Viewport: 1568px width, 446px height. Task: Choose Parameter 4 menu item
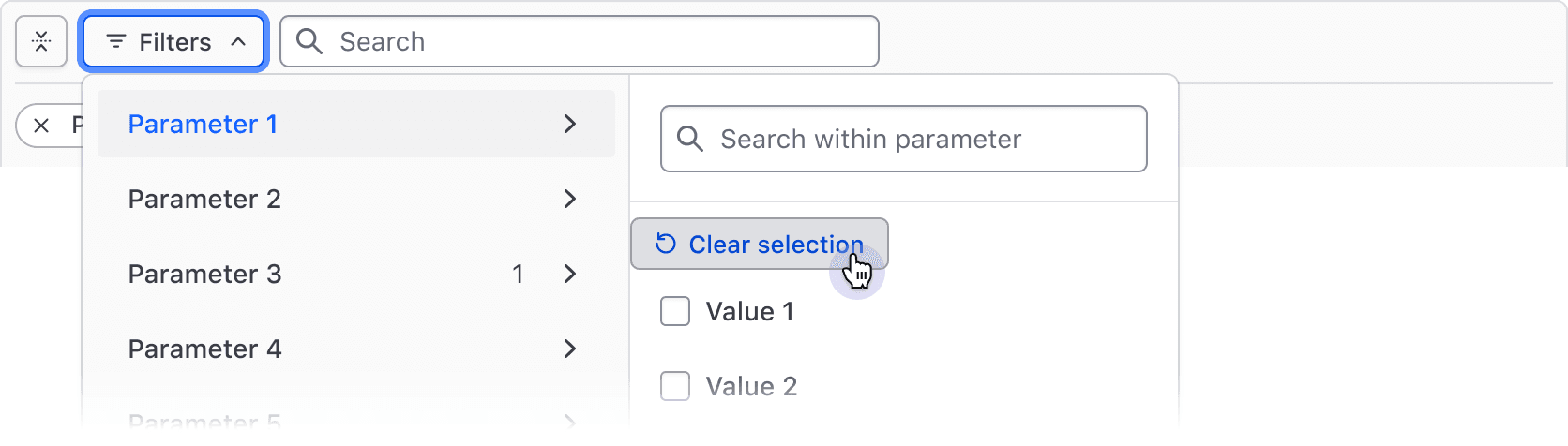point(204,349)
